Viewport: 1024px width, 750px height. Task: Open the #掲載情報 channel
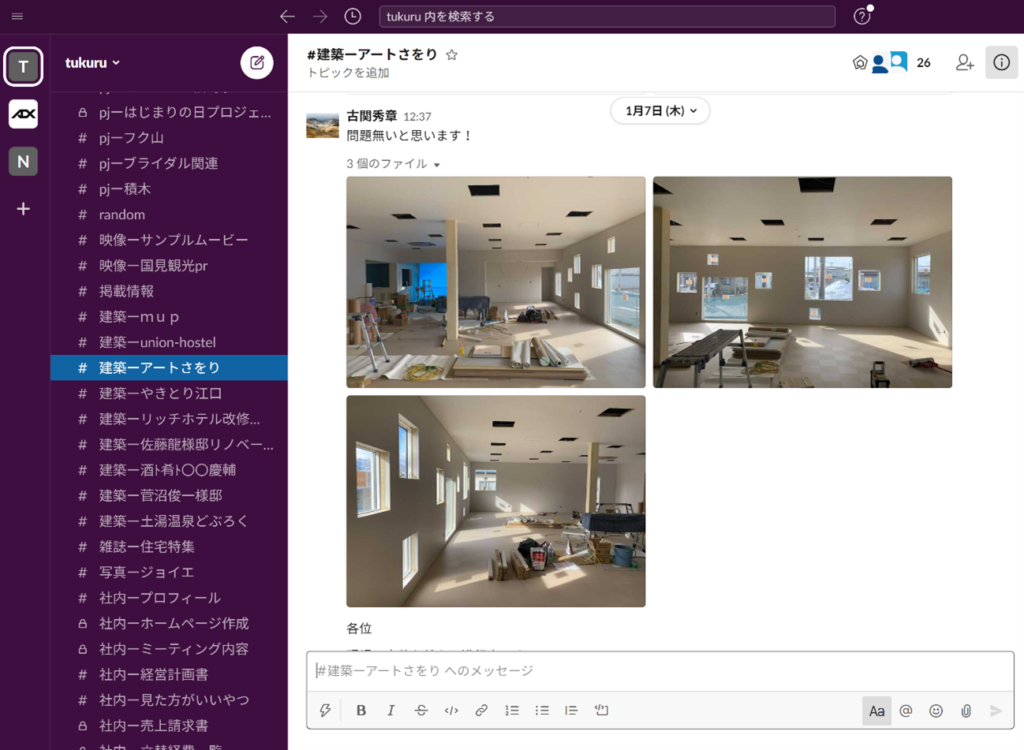click(122, 291)
